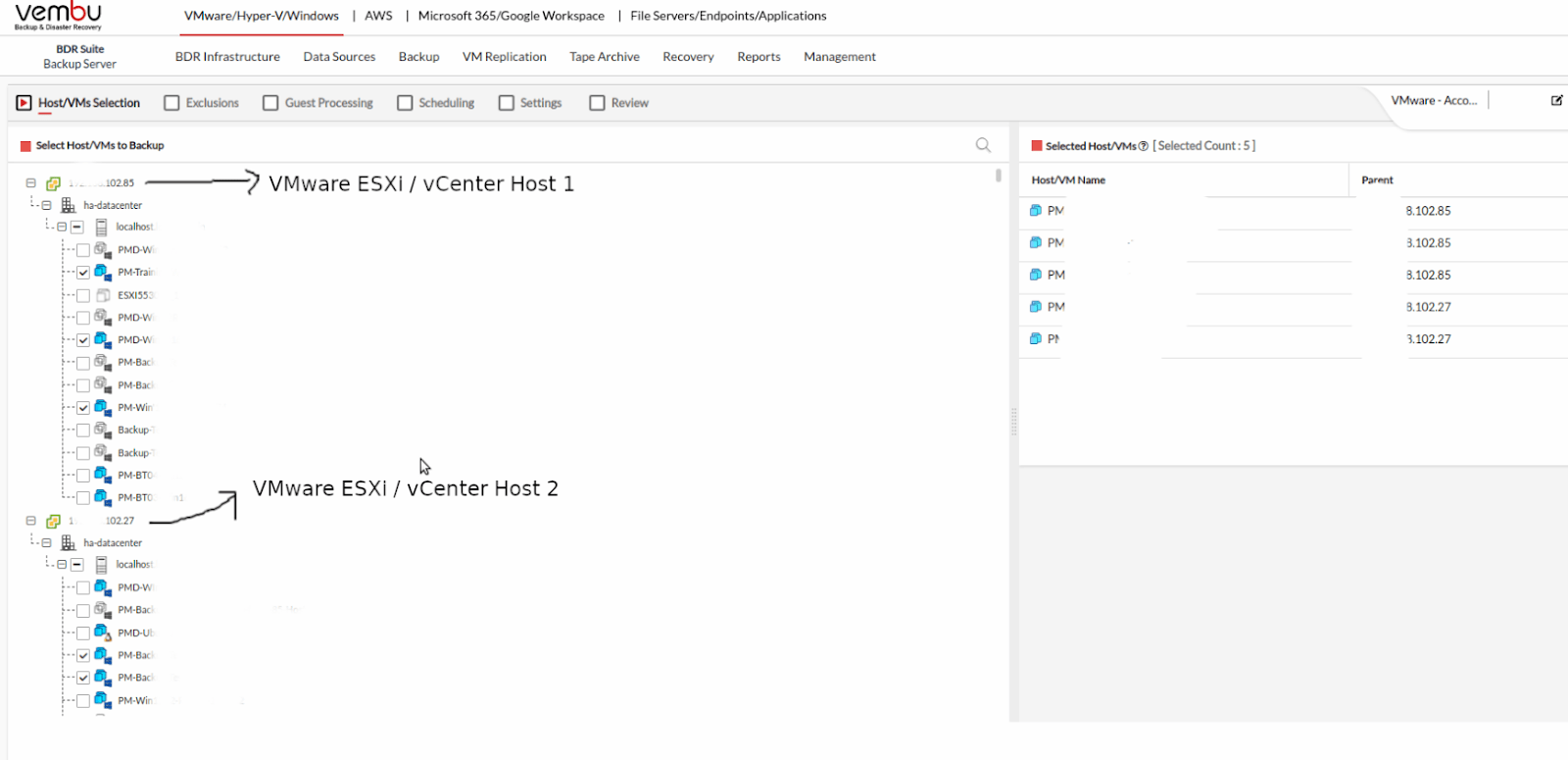1568x760 pixels.
Task: Click the localhost server icon under 102.85
Action: pos(101,227)
